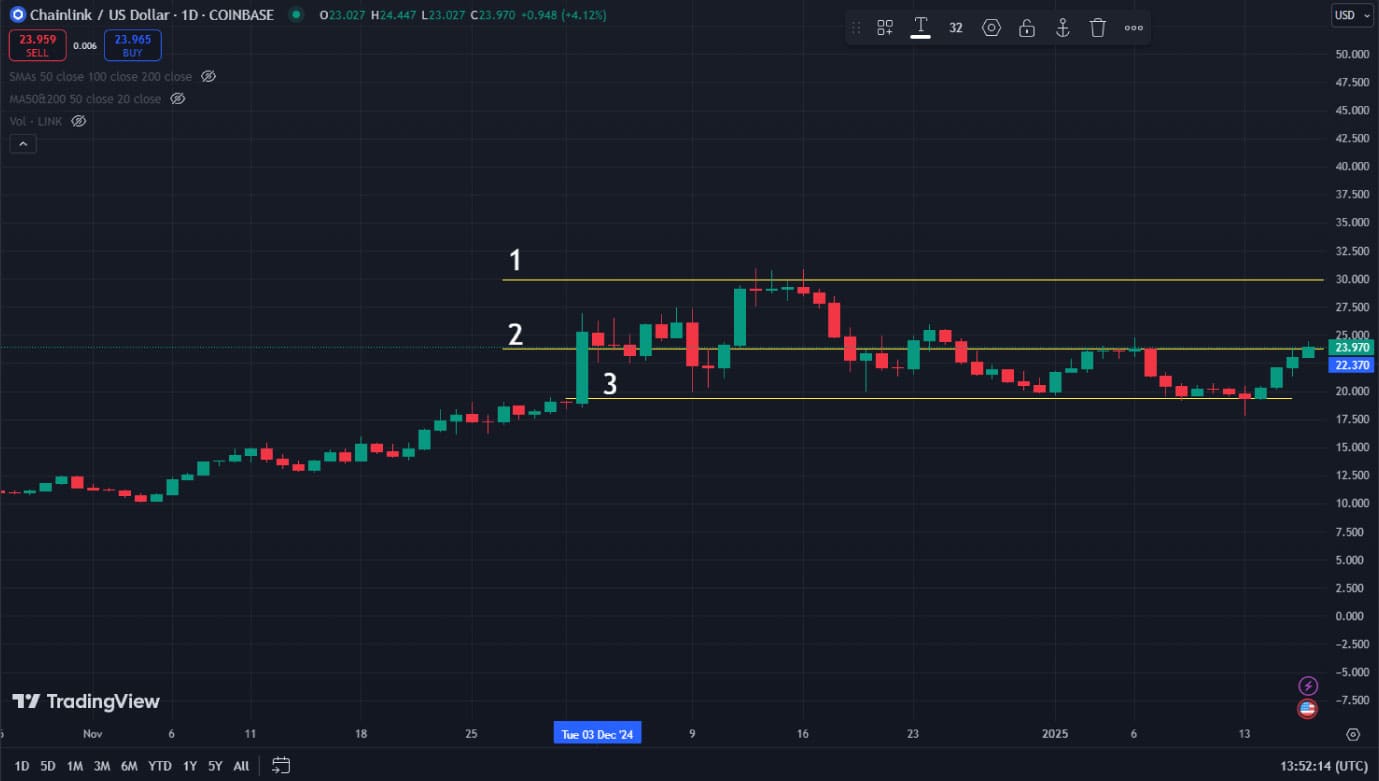Click the blue BUY 23.965 button
This screenshot has height=781, width=1379.
pos(132,45)
